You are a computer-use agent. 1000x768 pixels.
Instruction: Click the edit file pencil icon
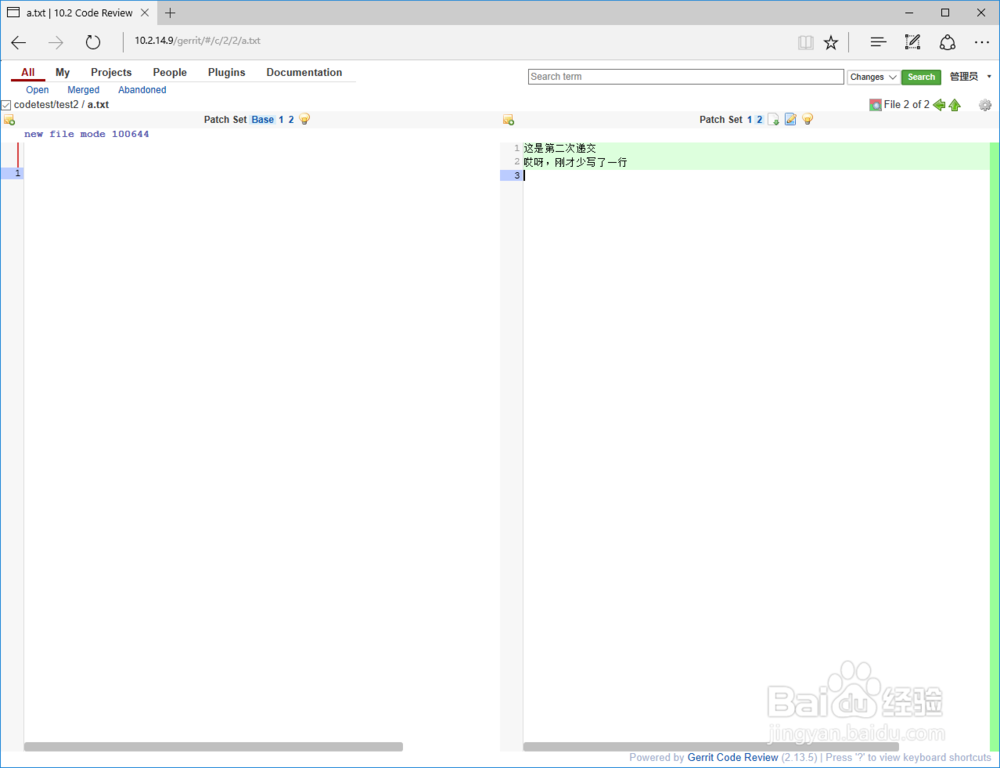click(791, 119)
